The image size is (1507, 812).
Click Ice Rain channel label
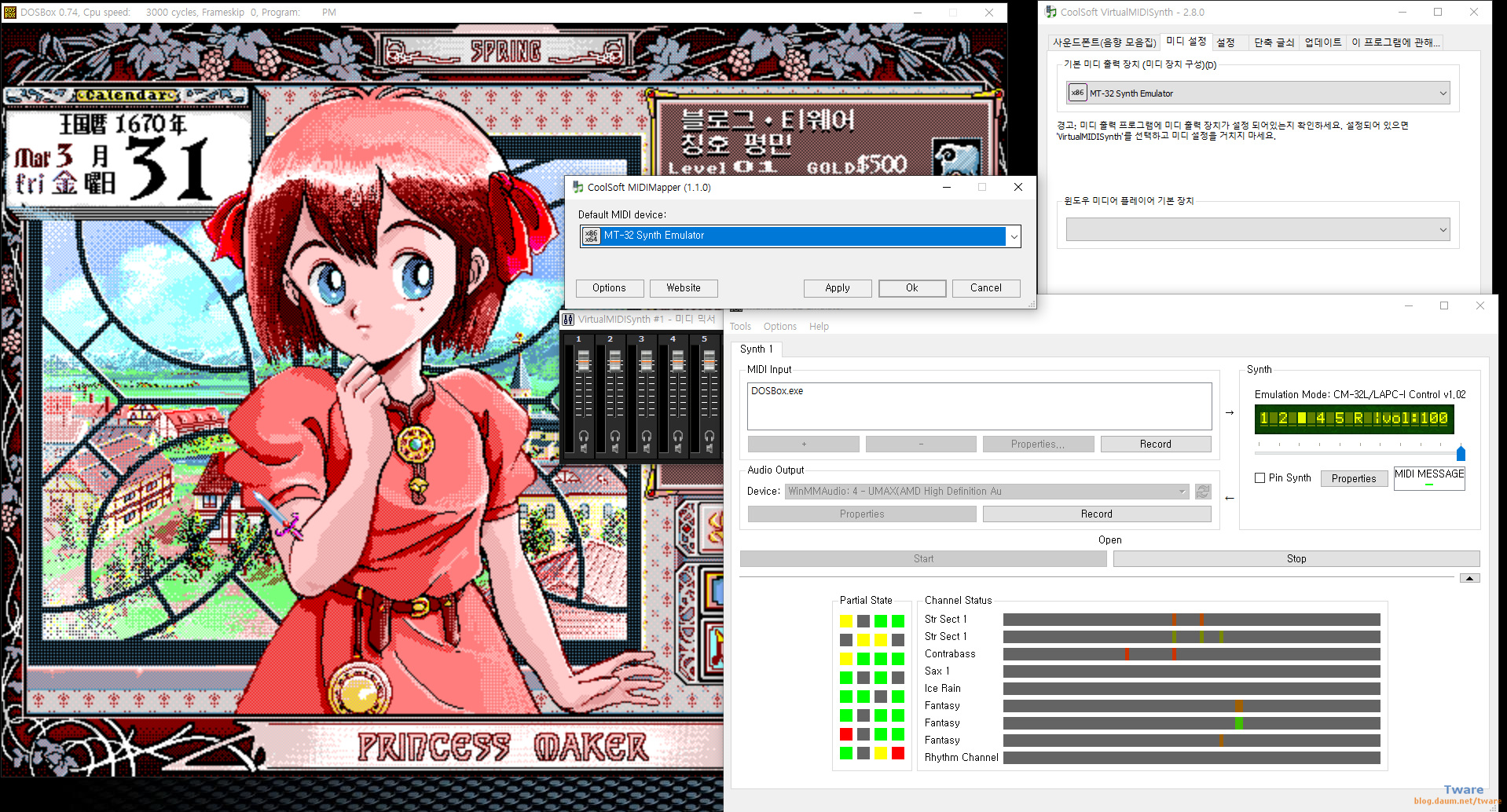tap(942, 689)
